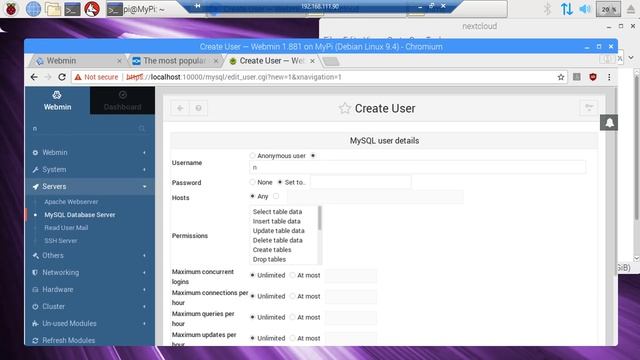Select password Set to radio button
The height and width of the screenshot is (360, 640).
(280, 182)
